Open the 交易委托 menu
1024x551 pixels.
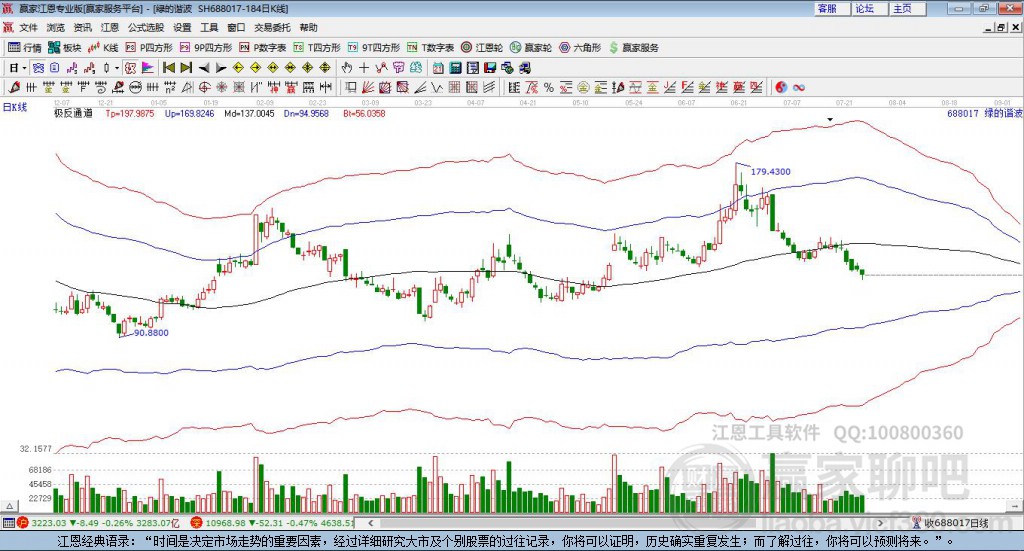click(x=272, y=27)
